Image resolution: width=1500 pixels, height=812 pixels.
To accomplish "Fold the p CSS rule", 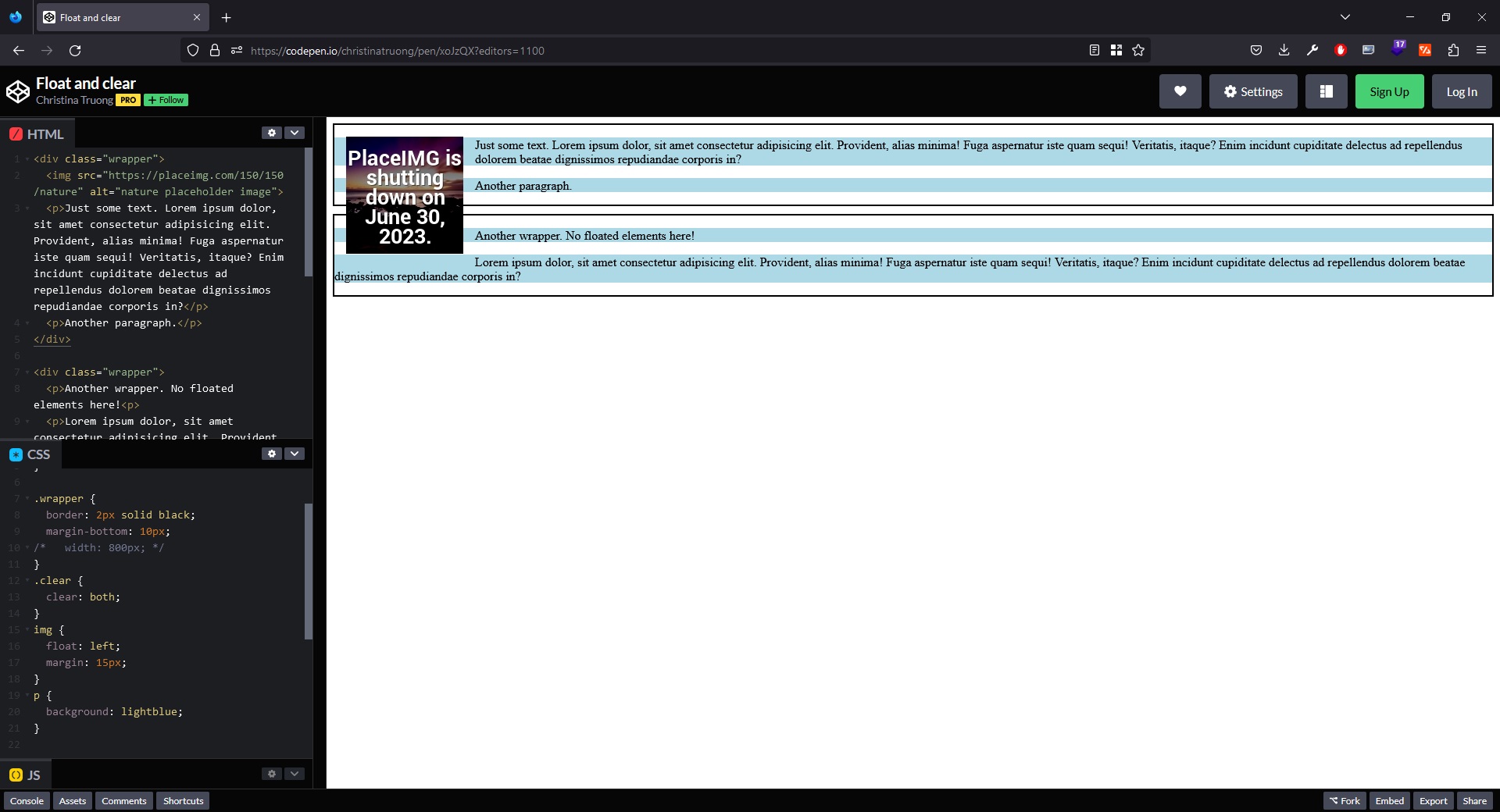I will (27, 696).
